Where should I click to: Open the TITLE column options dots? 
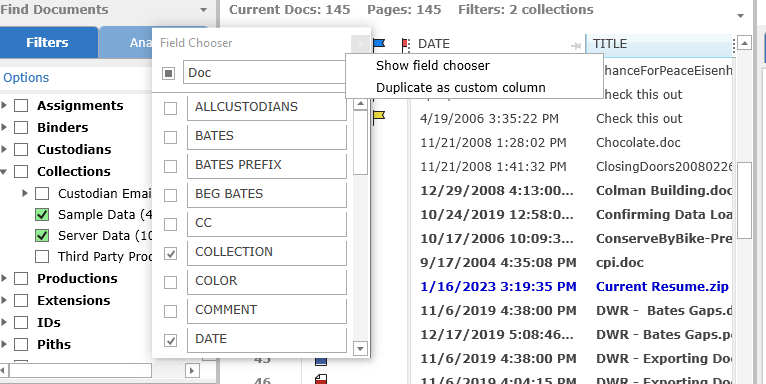[734, 44]
